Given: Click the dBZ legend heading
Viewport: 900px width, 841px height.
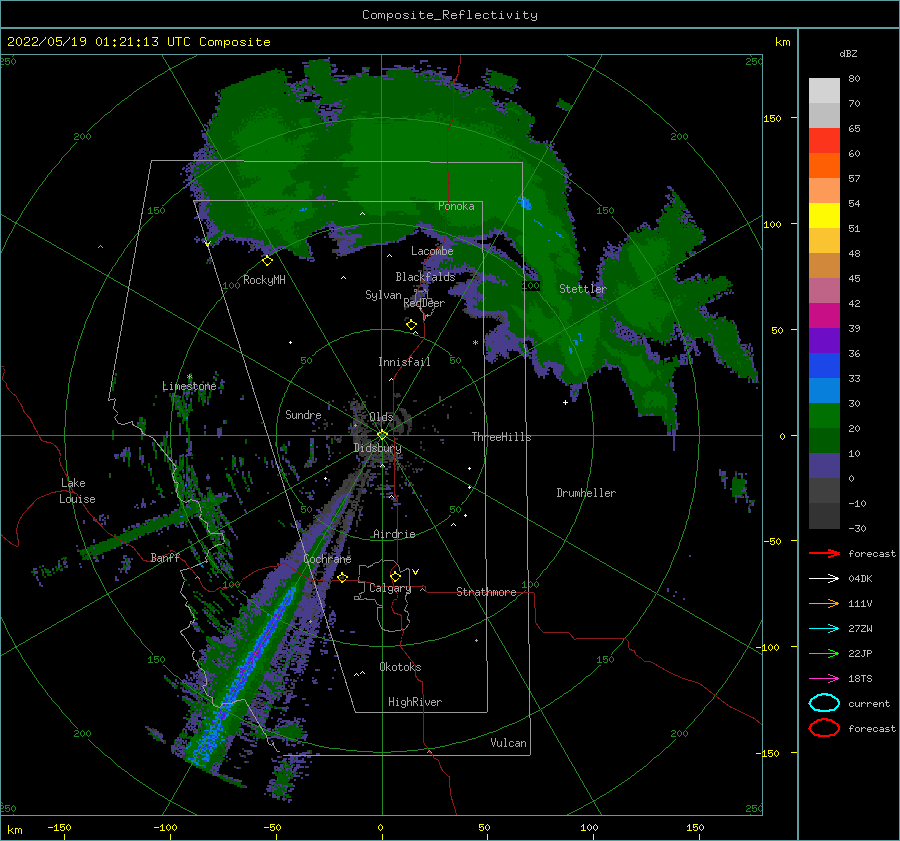Looking at the screenshot, I should tap(848, 54).
